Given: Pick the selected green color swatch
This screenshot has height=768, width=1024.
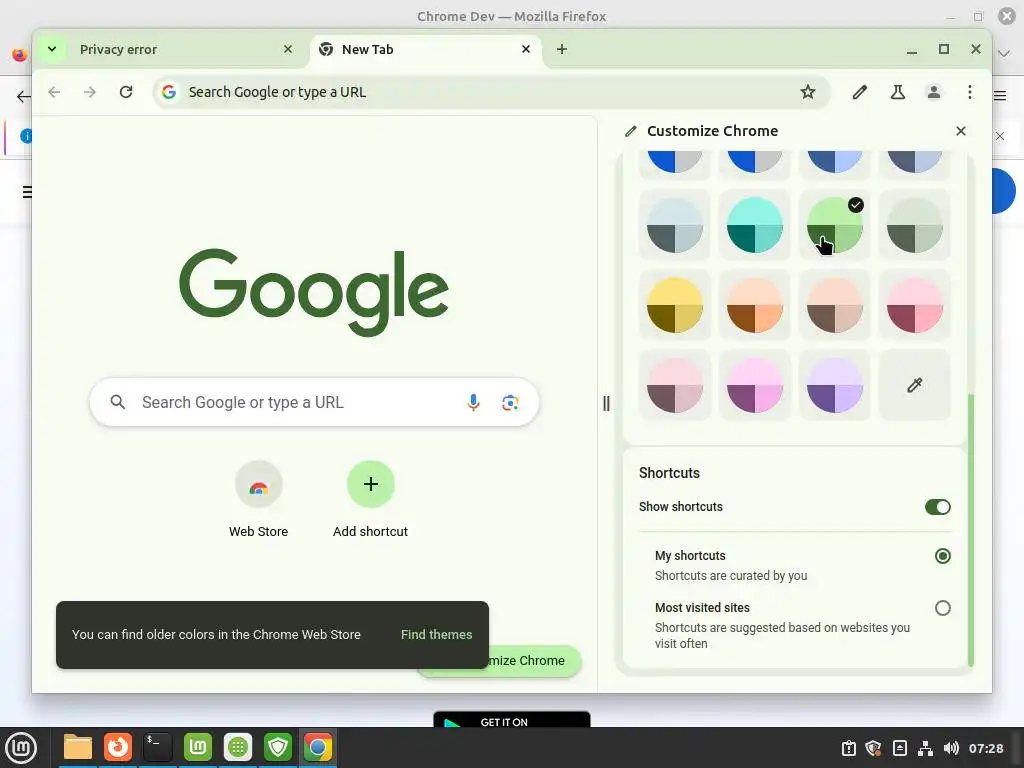Looking at the screenshot, I should point(835,225).
